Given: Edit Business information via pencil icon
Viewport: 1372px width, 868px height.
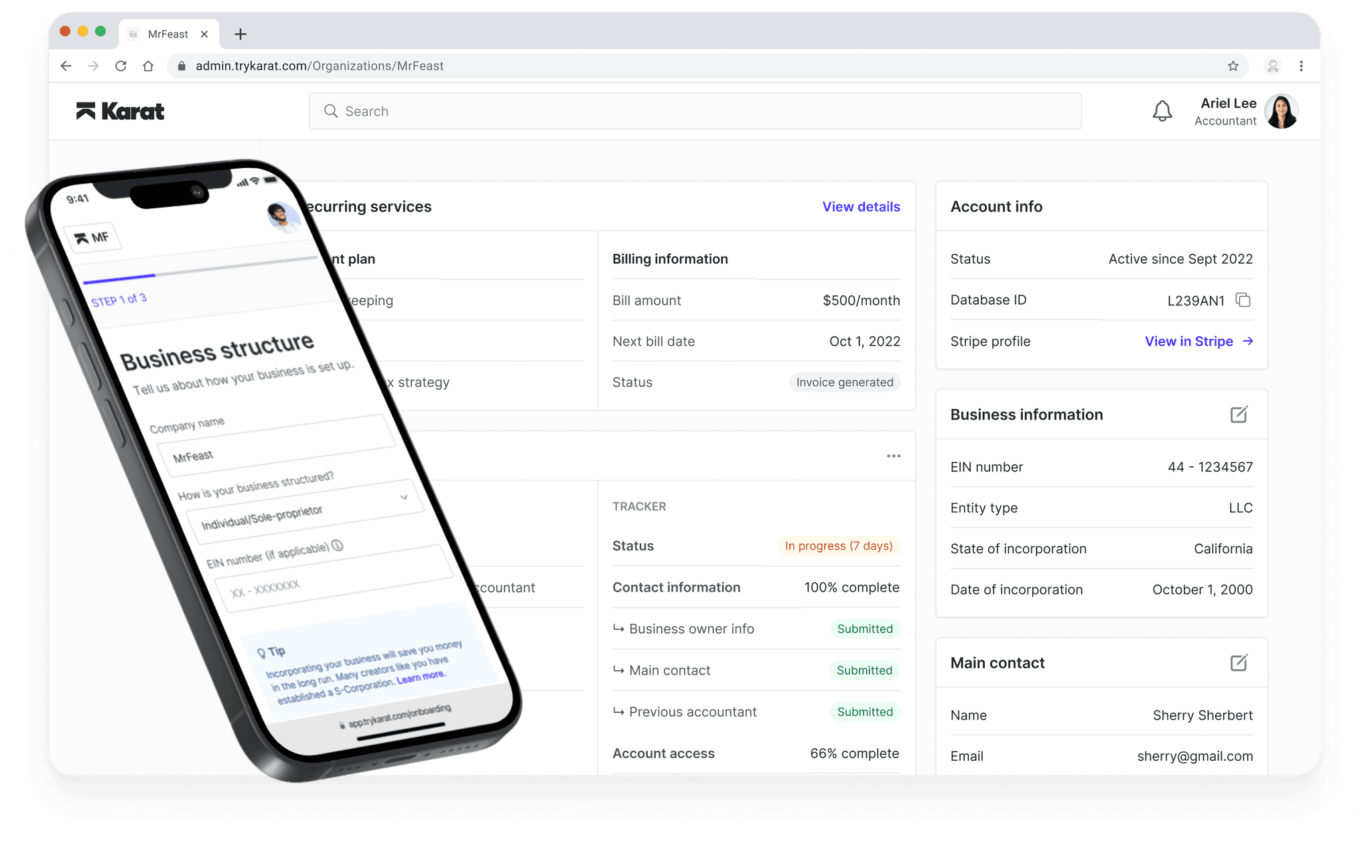Looking at the screenshot, I should tap(1239, 415).
